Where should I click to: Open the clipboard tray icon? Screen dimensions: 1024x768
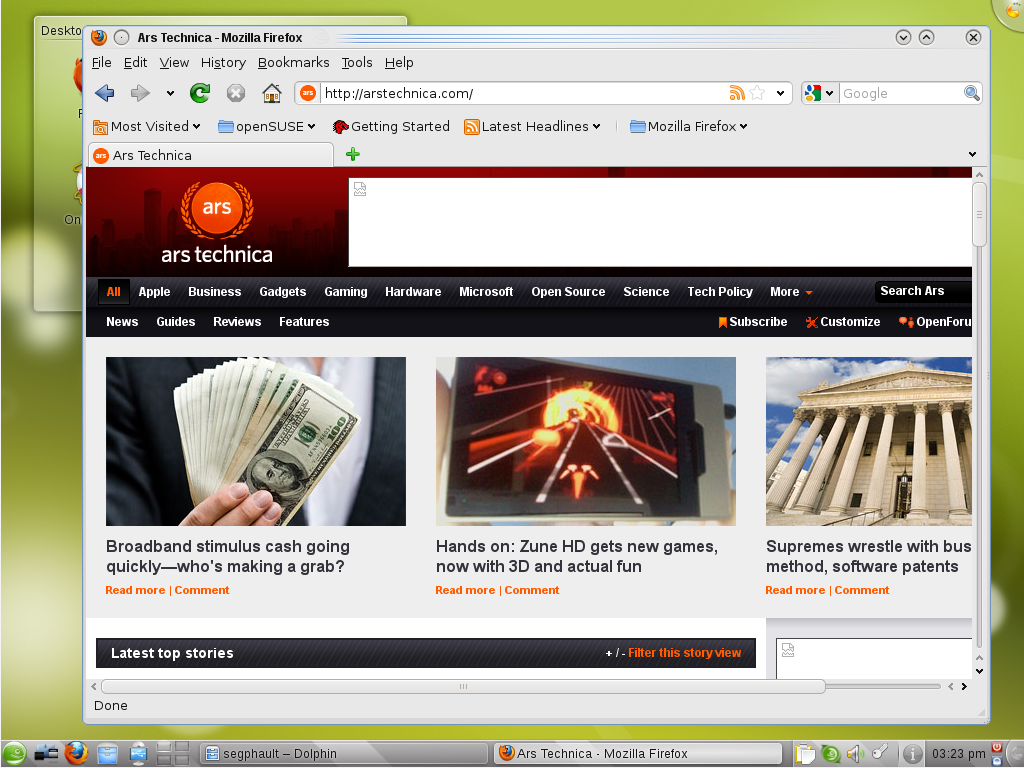[x=805, y=754]
